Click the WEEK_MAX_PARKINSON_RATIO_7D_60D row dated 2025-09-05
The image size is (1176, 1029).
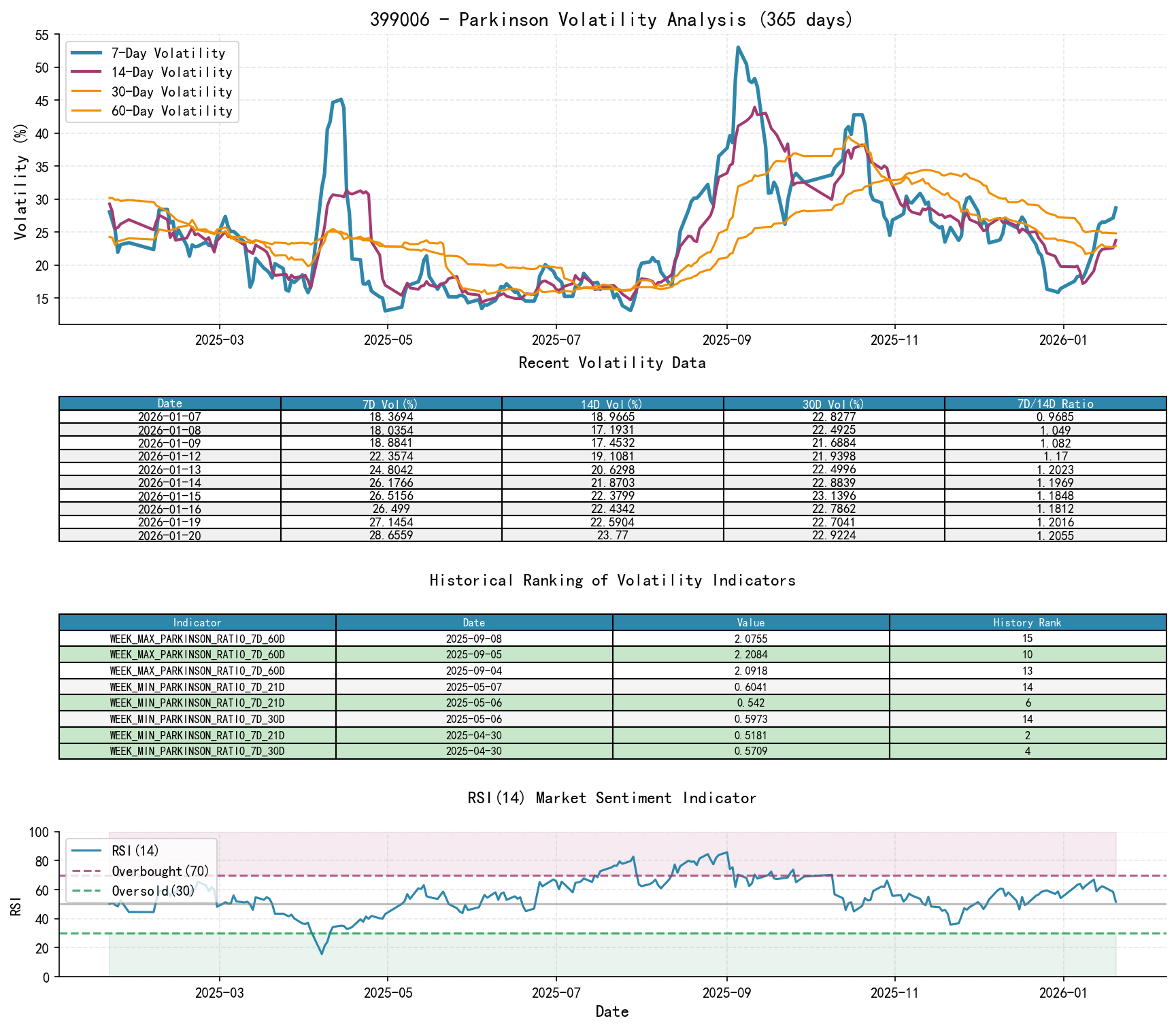click(x=611, y=655)
